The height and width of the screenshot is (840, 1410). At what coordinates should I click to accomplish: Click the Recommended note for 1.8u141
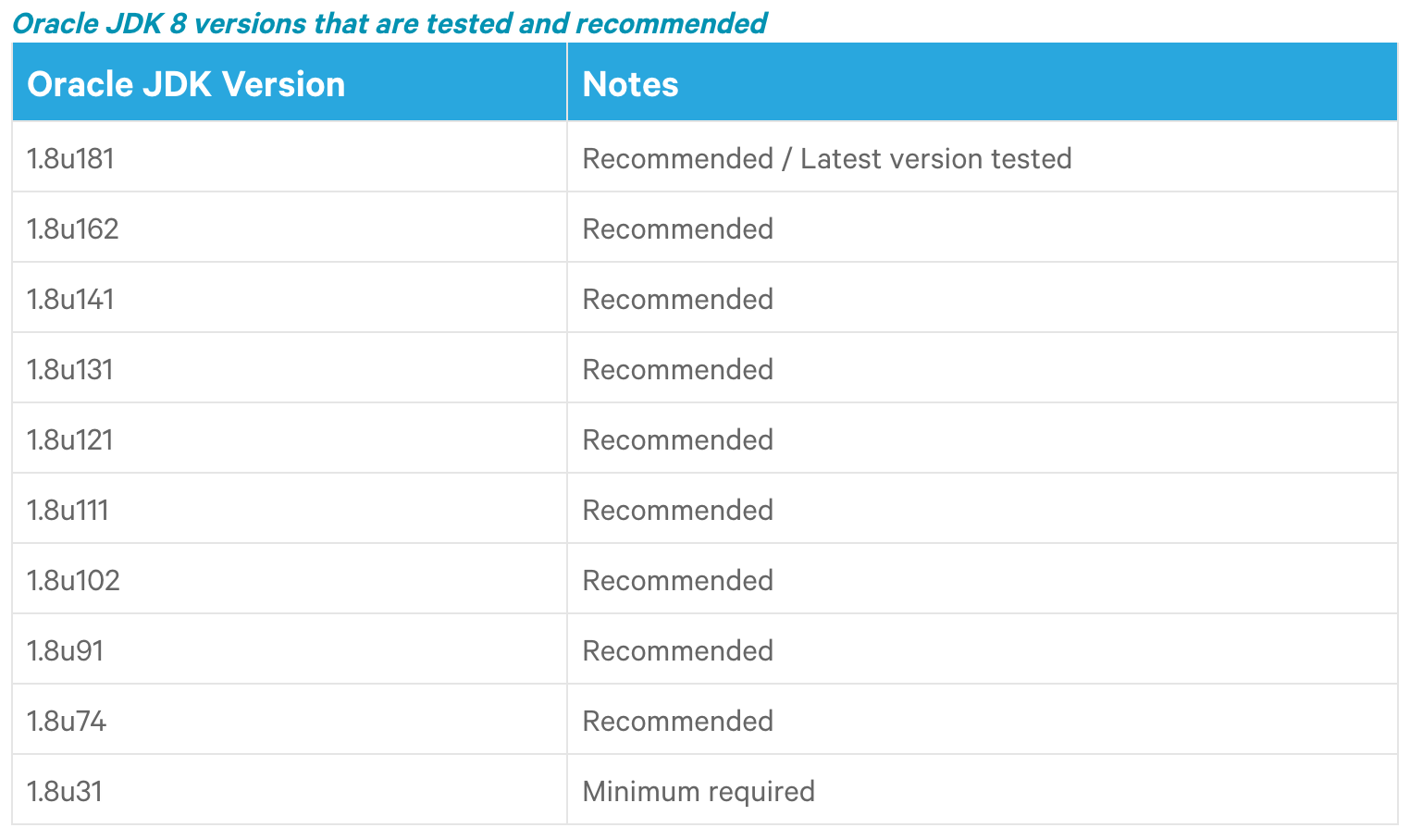click(x=678, y=300)
